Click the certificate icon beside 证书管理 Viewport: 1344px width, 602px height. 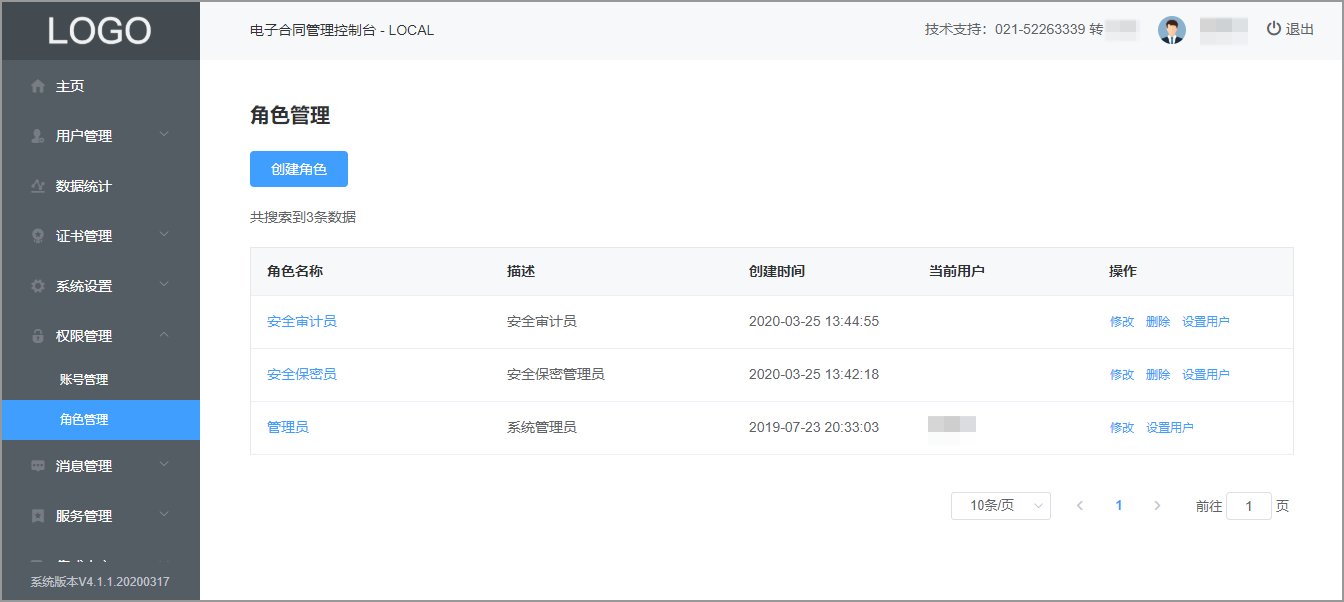[x=38, y=236]
